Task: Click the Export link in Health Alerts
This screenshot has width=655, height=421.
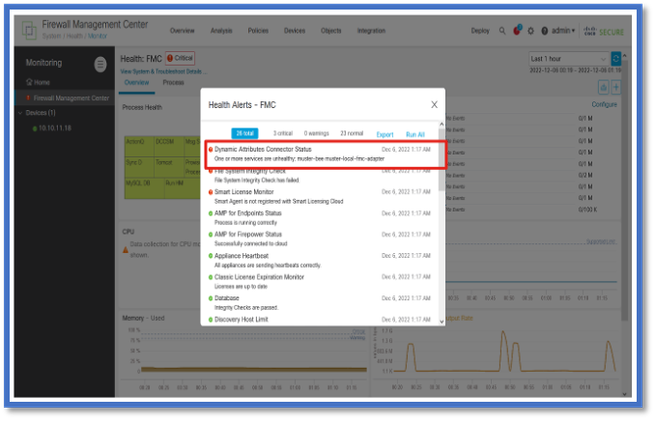Action: coord(385,134)
